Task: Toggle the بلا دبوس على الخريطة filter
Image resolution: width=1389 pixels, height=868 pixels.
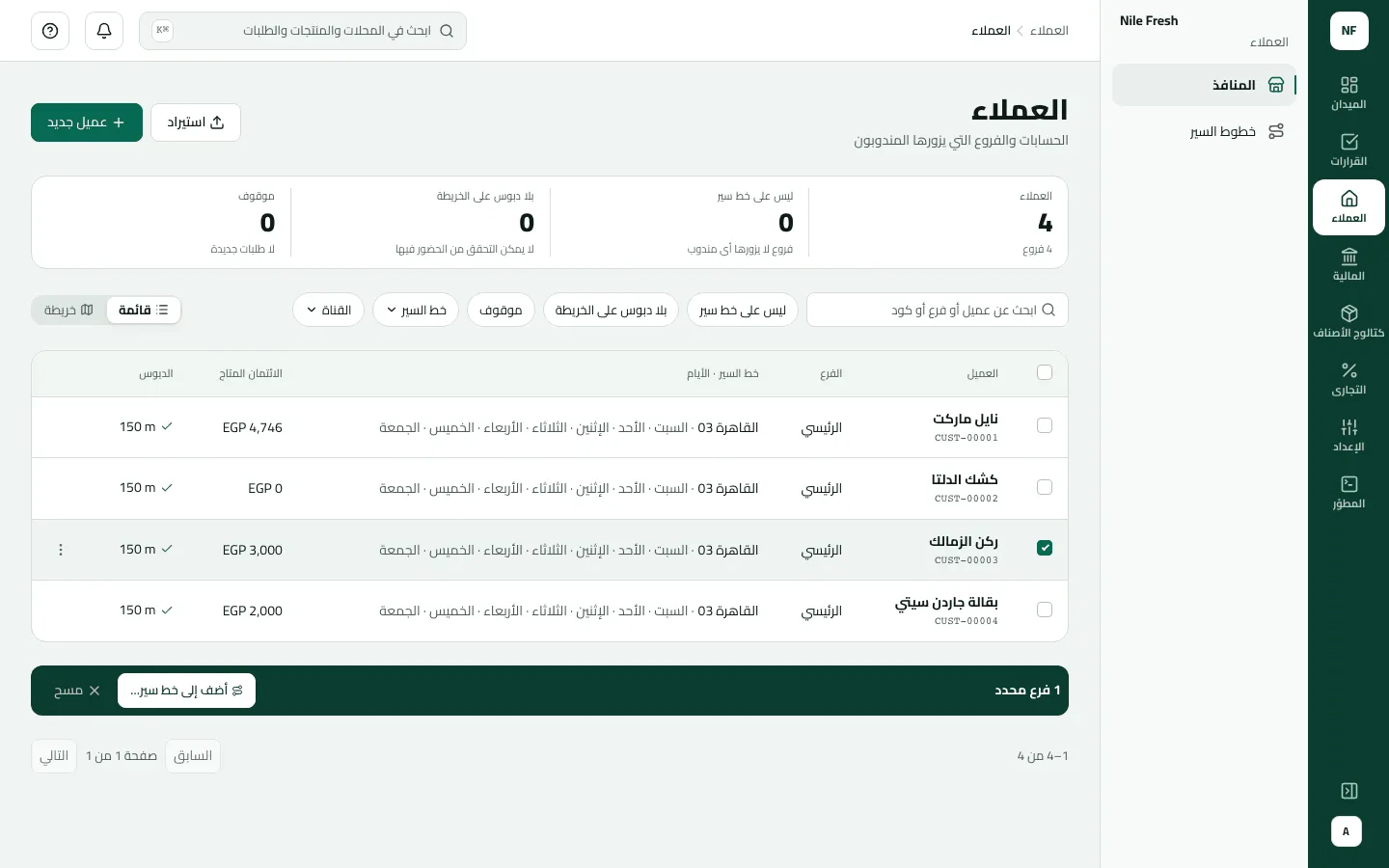Action: coord(612,310)
